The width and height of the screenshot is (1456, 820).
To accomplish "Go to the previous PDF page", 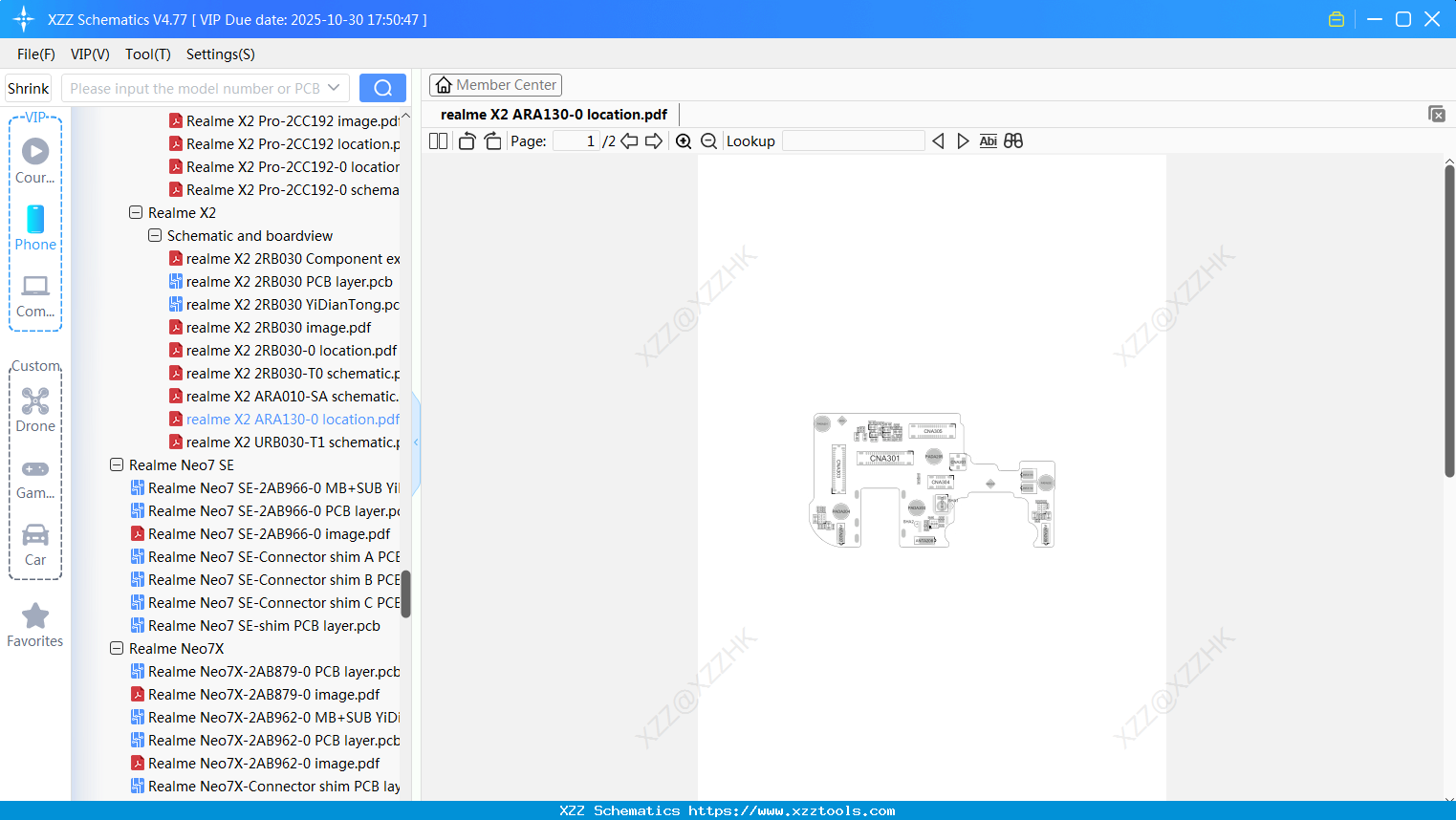I will tap(629, 141).
